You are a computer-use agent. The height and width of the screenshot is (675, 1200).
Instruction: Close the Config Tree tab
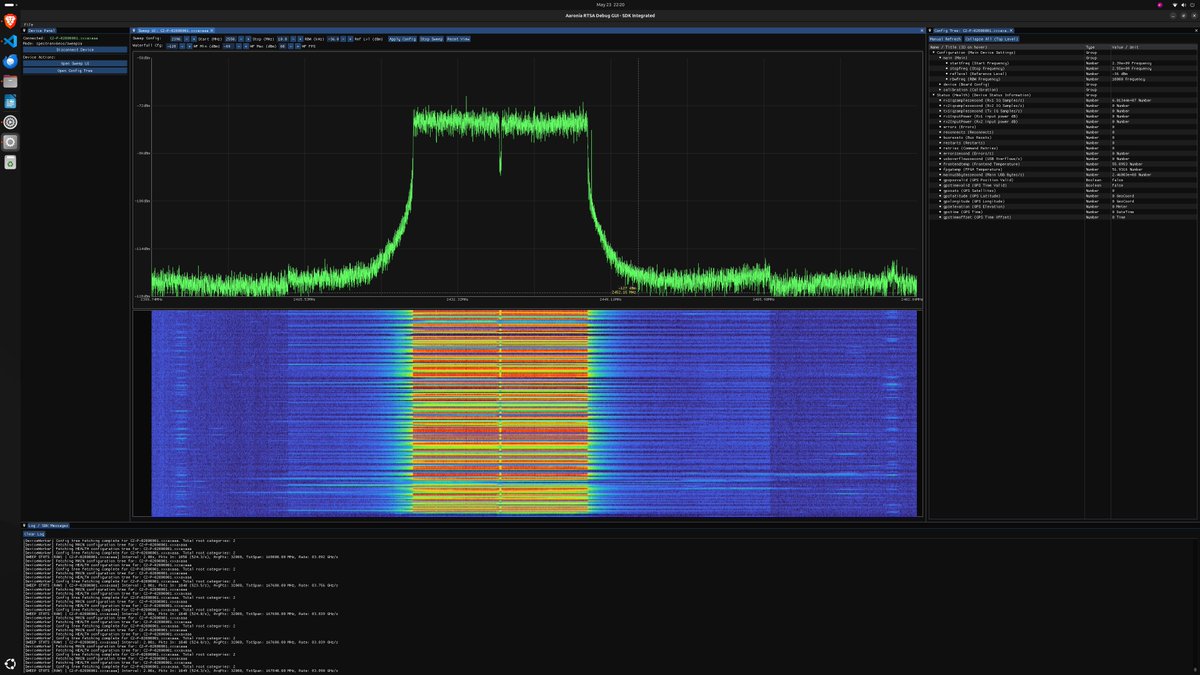click(1011, 31)
